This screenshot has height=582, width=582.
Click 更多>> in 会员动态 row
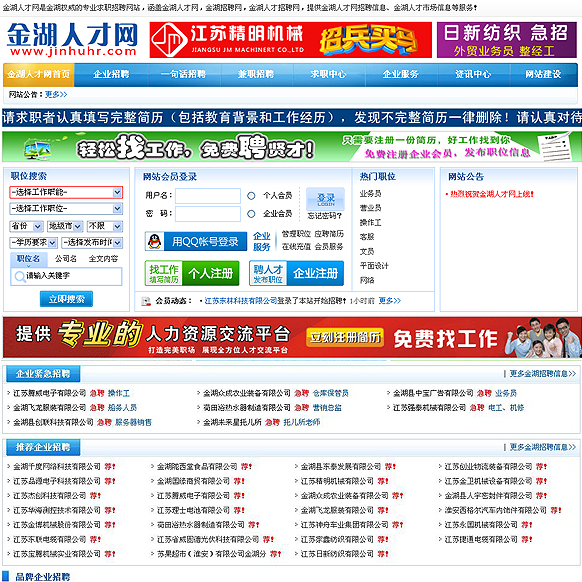coord(389,301)
